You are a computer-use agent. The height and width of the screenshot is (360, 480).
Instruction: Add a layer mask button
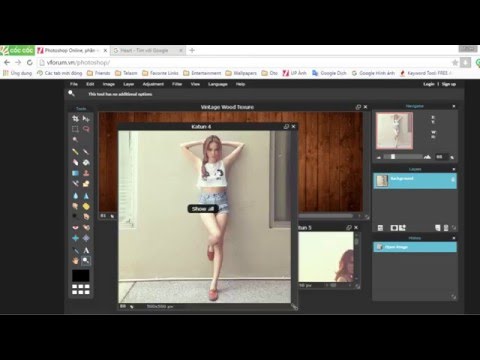coord(394,228)
